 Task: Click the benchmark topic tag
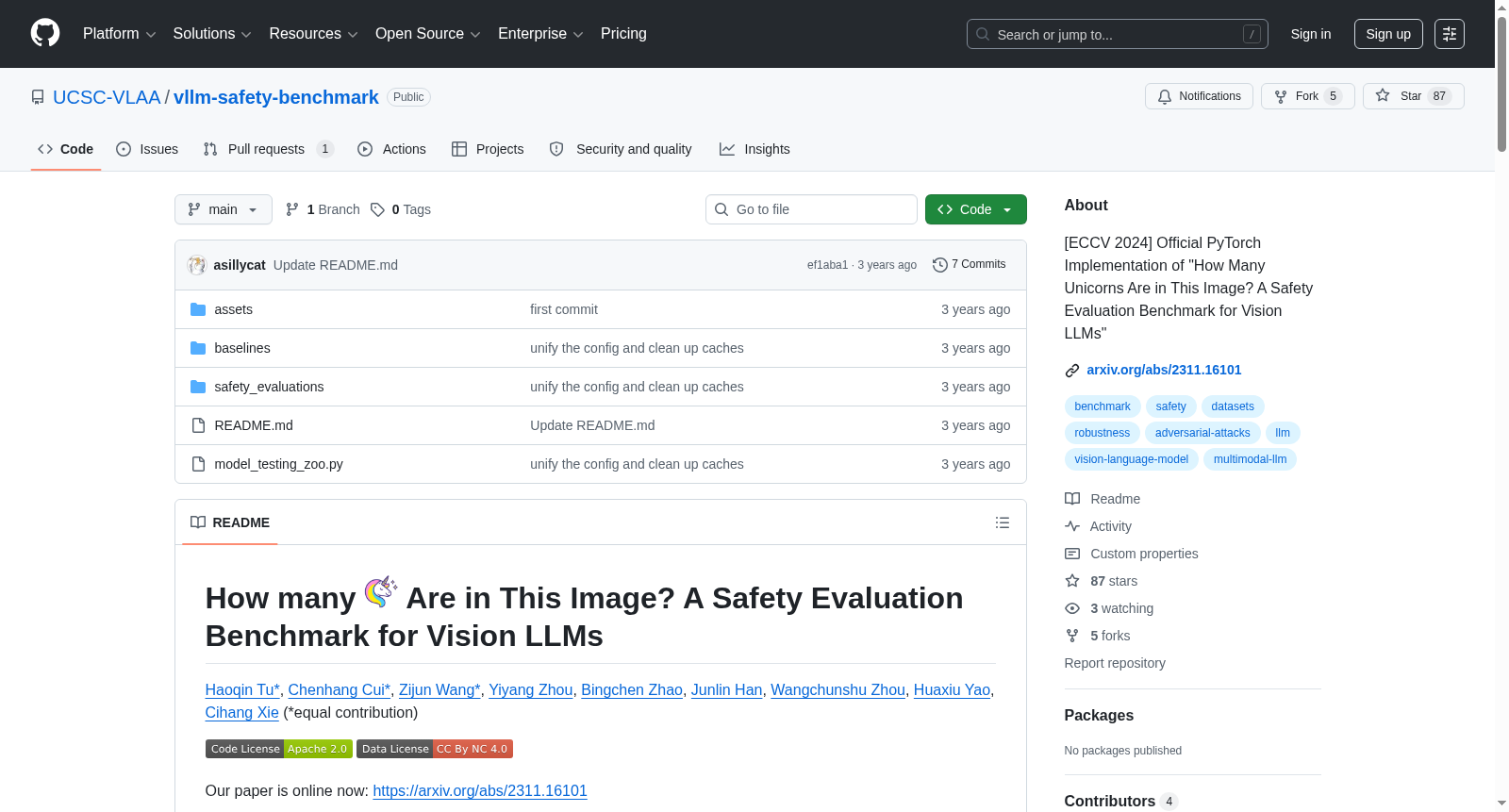[x=1103, y=406]
